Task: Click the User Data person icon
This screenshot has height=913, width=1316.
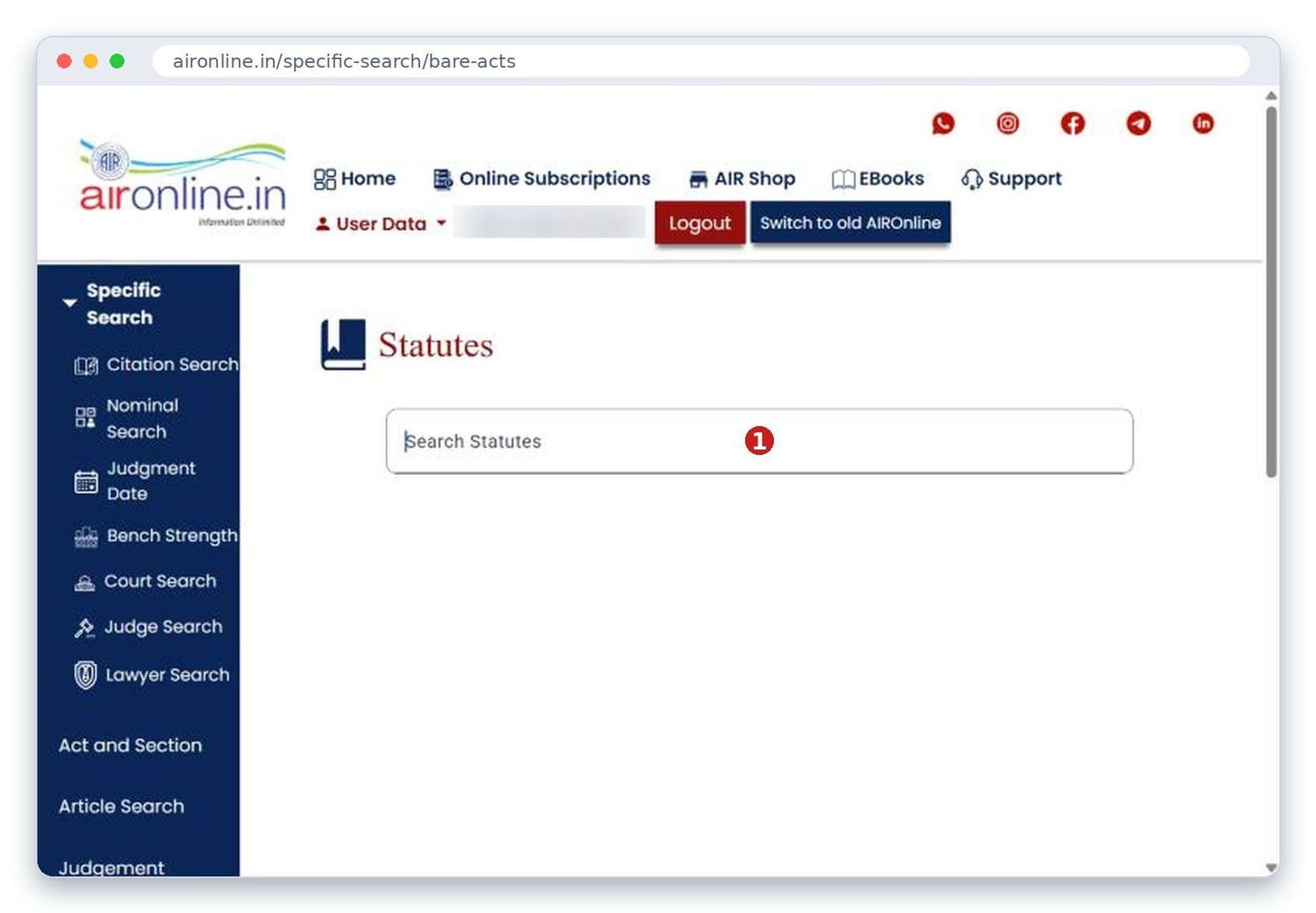Action: click(x=323, y=224)
